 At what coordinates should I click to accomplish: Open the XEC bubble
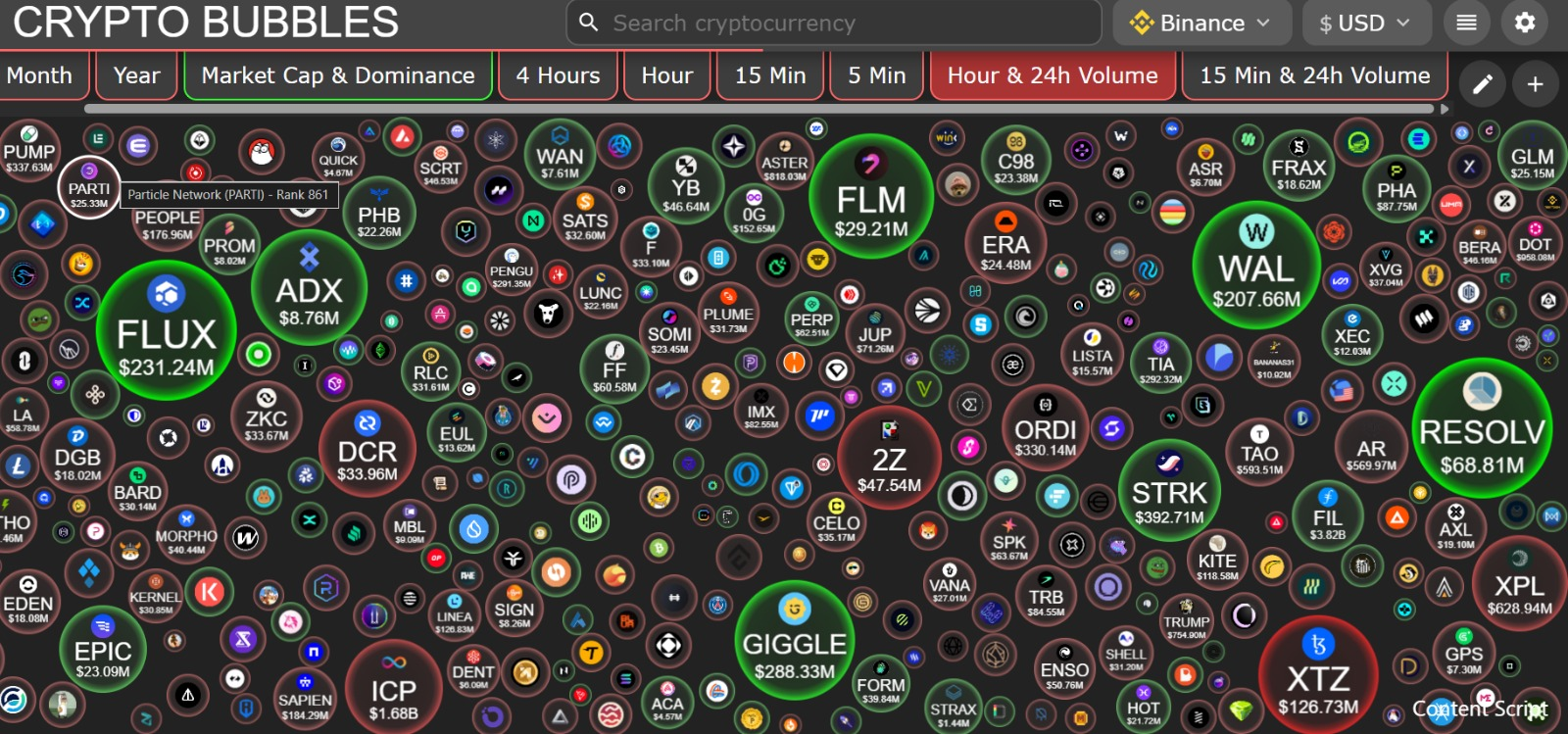pyautogui.click(x=1352, y=336)
